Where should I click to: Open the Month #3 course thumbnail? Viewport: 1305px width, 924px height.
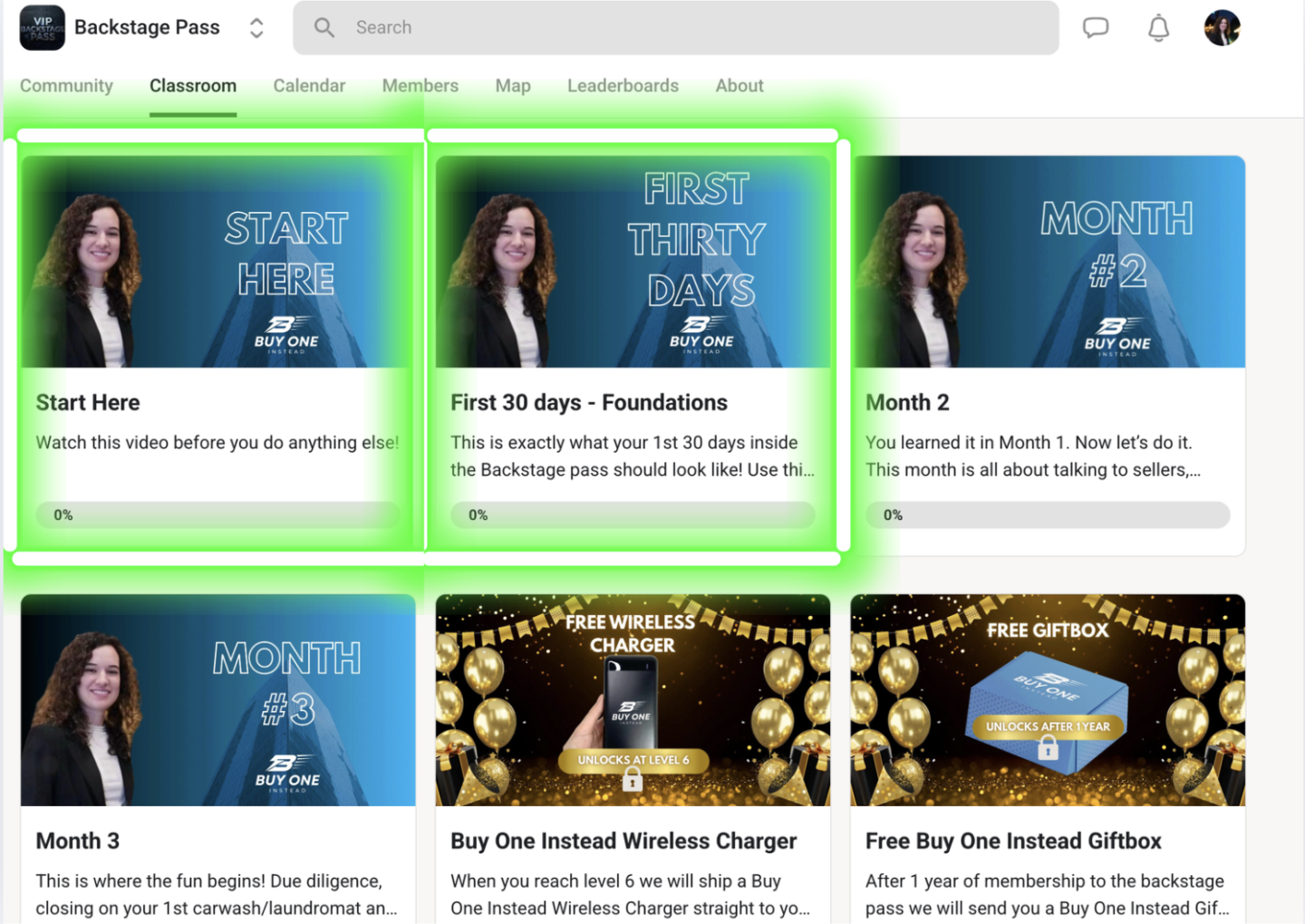point(218,700)
